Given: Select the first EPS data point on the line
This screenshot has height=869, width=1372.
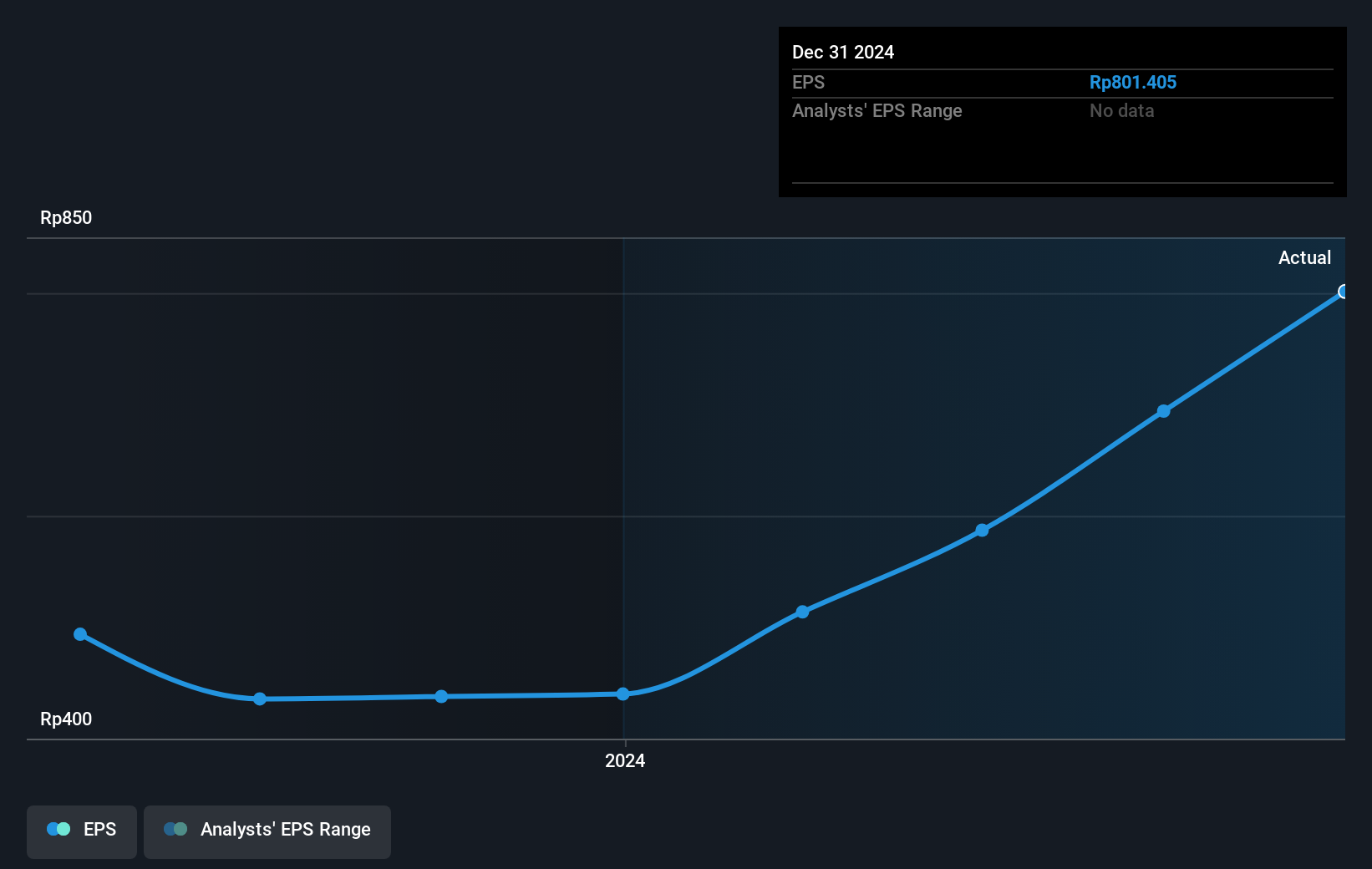Looking at the screenshot, I should pyautogui.click(x=80, y=634).
